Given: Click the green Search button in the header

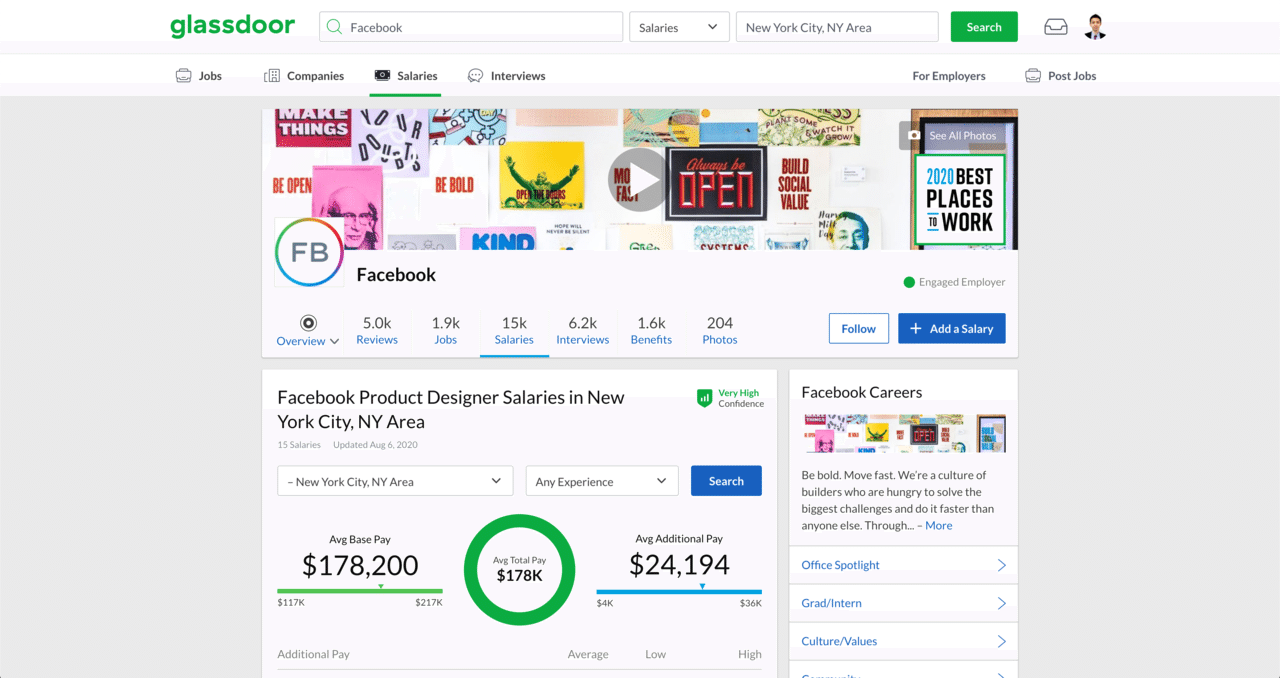Looking at the screenshot, I should coord(984,27).
